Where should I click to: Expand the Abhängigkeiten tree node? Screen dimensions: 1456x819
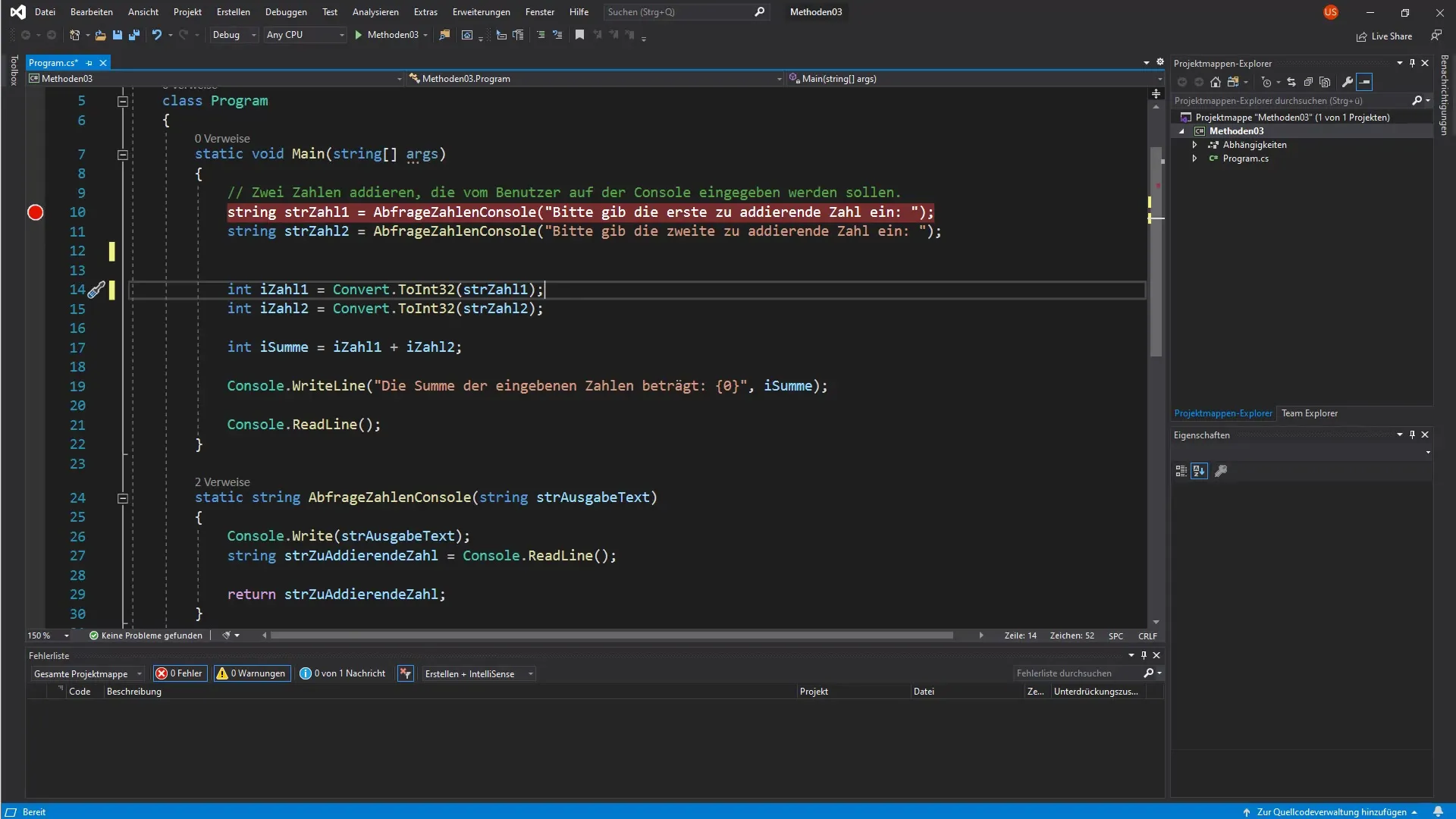click(1195, 145)
